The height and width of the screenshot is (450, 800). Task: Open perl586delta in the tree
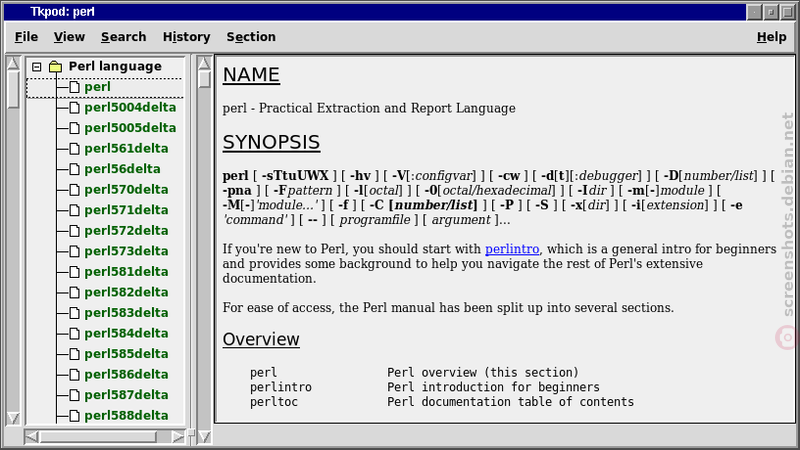pyautogui.click(x=126, y=374)
